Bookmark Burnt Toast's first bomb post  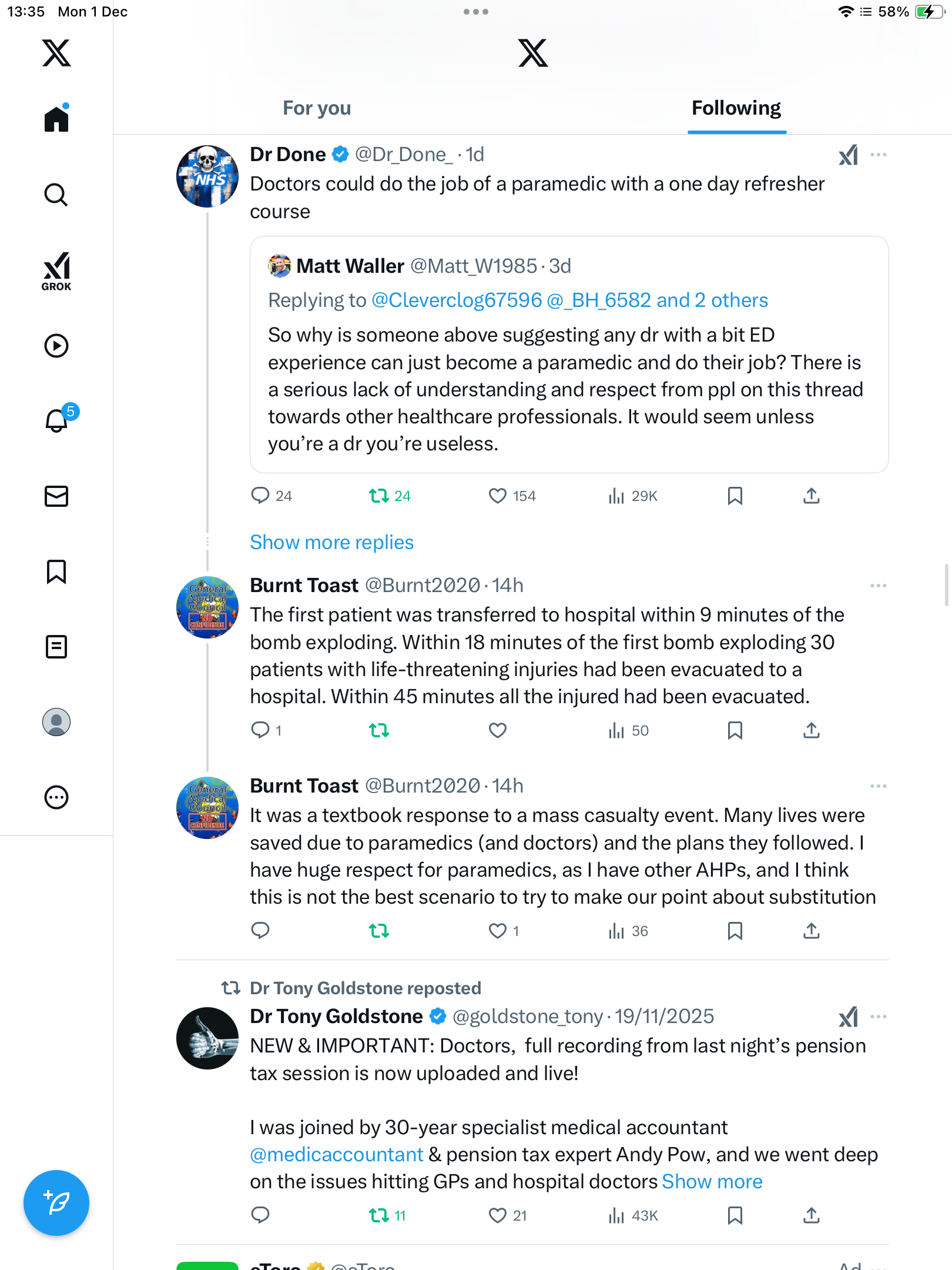pyautogui.click(x=735, y=731)
